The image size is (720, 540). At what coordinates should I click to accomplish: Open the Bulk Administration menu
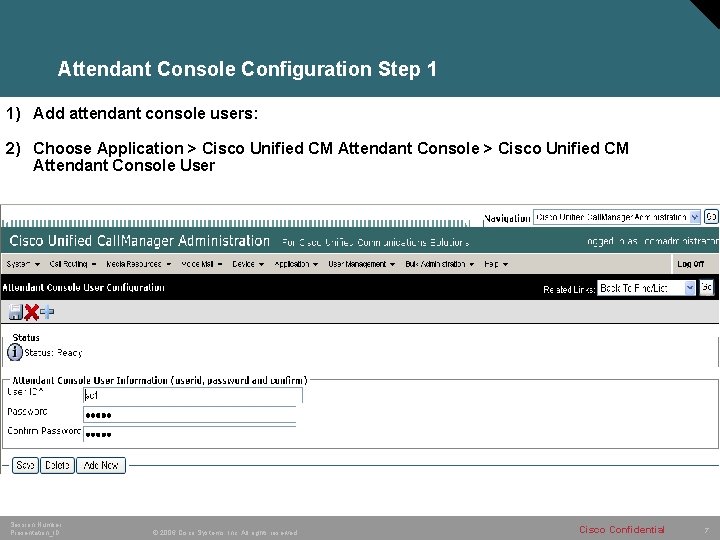(x=439, y=264)
